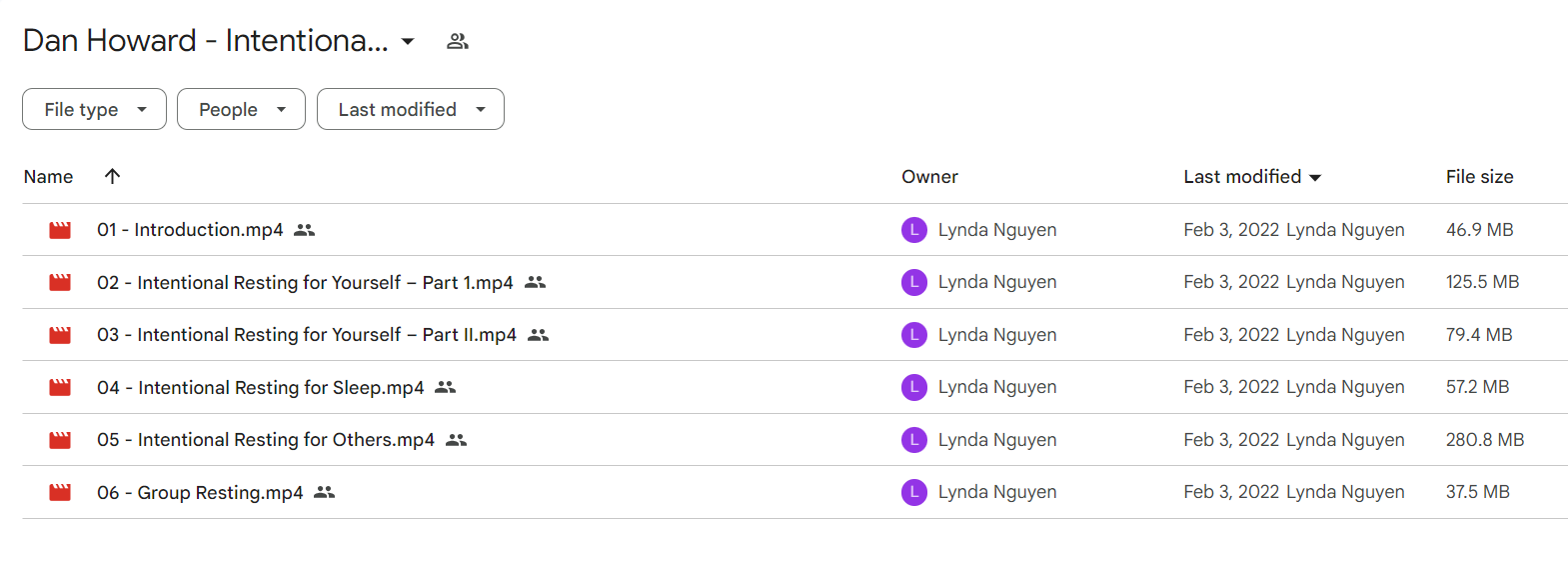Screen dimensions: 1568x572
Task: Open the File type filter dropdown
Action: tap(94, 109)
